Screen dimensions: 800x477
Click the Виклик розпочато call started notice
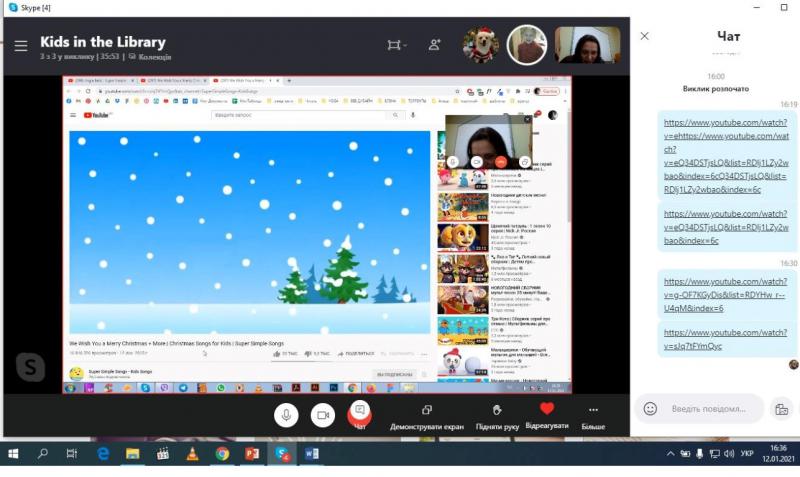(716, 89)
